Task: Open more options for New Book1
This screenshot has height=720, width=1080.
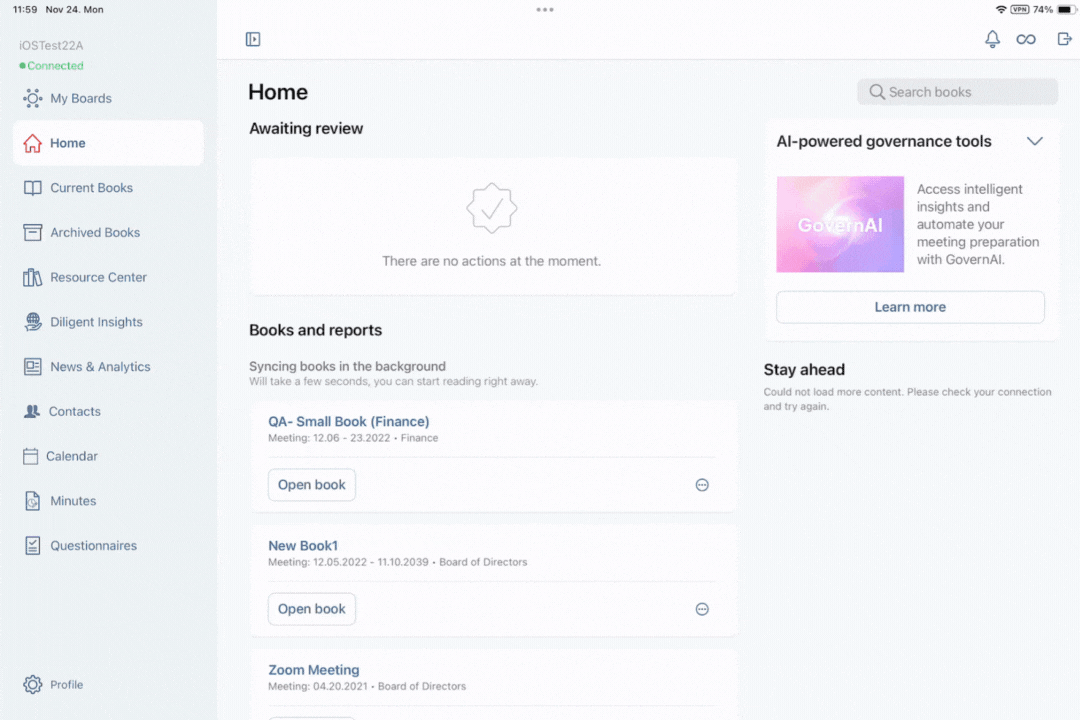Action: click(x=702, y=609)
